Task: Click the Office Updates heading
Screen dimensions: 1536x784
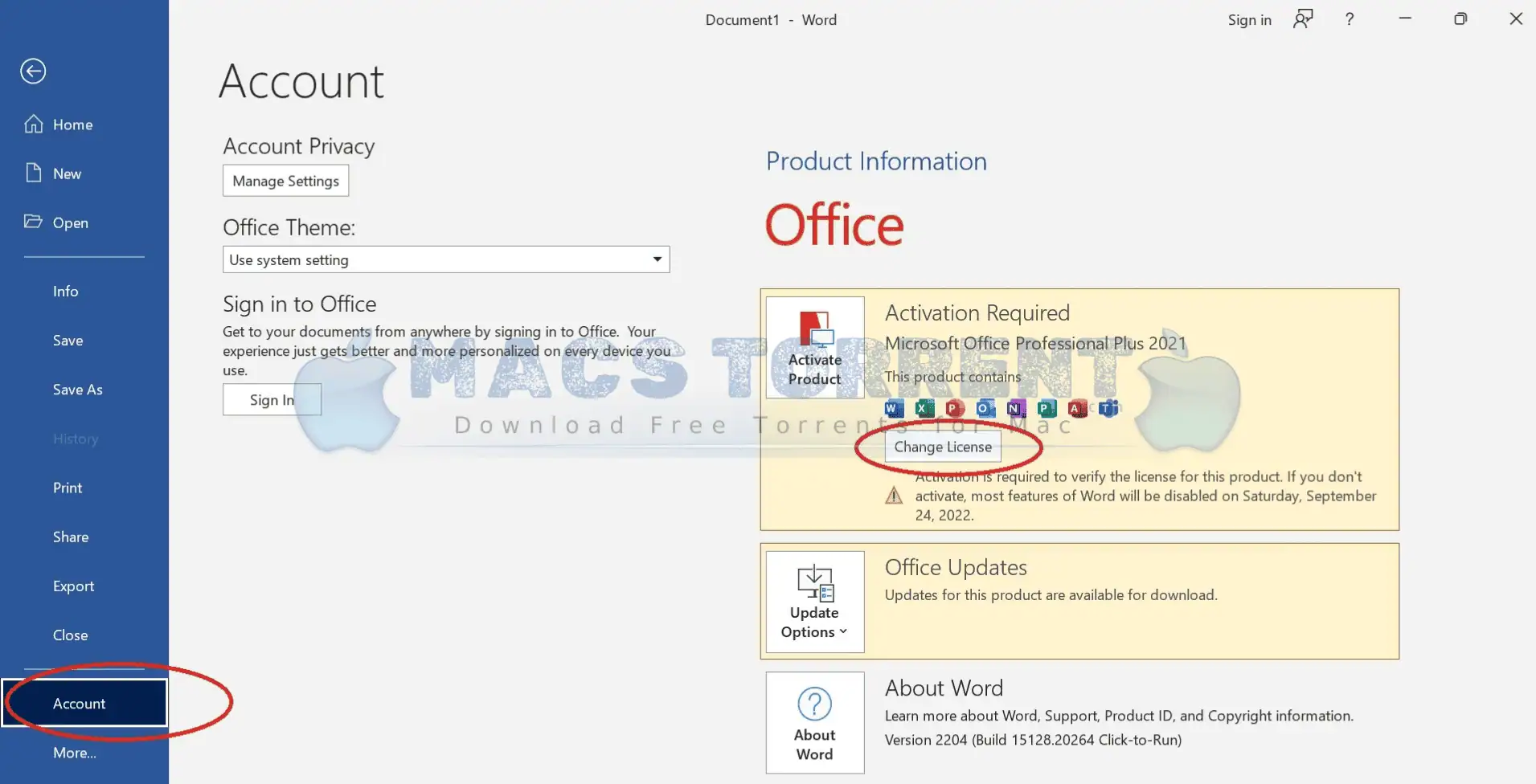Action: (956, 567)
